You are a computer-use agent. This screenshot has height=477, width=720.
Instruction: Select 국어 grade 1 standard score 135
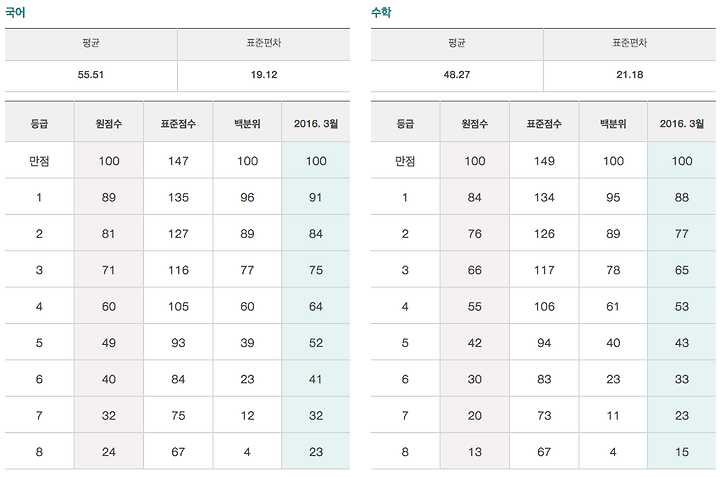click(178, 197)
